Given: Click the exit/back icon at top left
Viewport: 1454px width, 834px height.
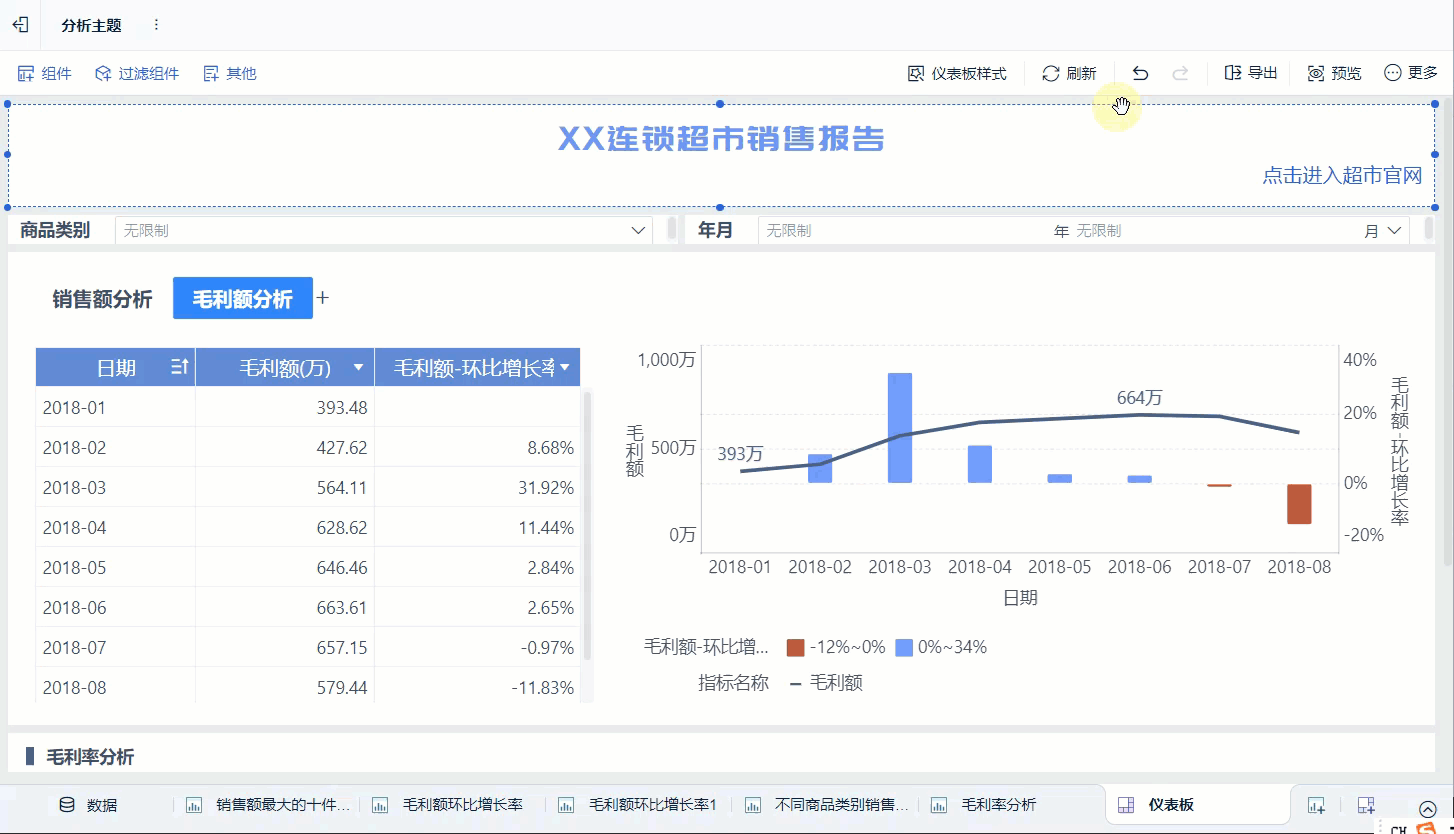Looking at the screenshot, I should (x=20, y=25).
